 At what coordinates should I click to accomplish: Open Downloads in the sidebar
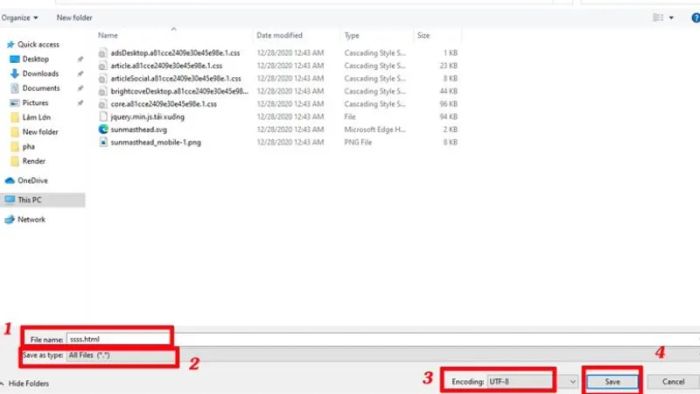click(40, 74)
